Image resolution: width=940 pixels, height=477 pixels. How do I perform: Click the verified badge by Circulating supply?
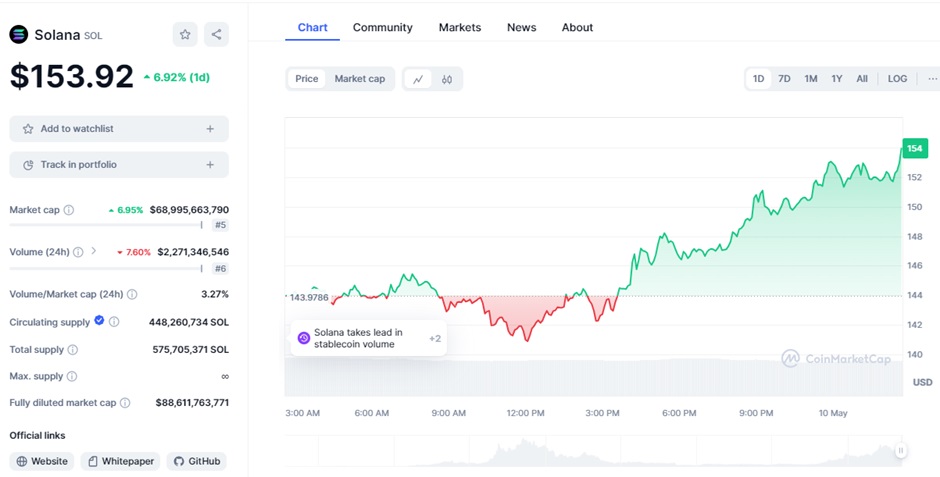99,321
